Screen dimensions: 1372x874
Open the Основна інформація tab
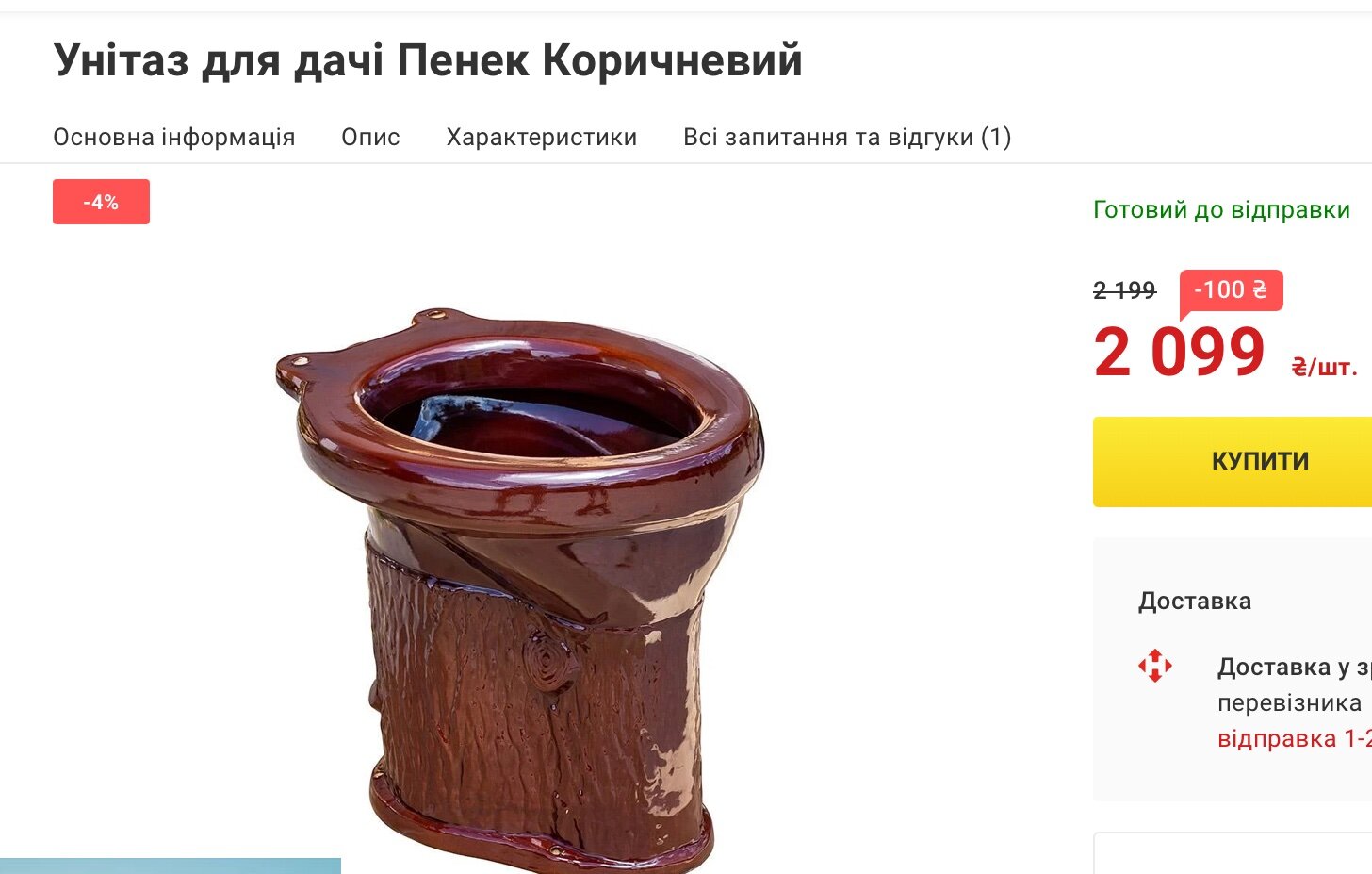pyautogui.click(x=174, y=138)
